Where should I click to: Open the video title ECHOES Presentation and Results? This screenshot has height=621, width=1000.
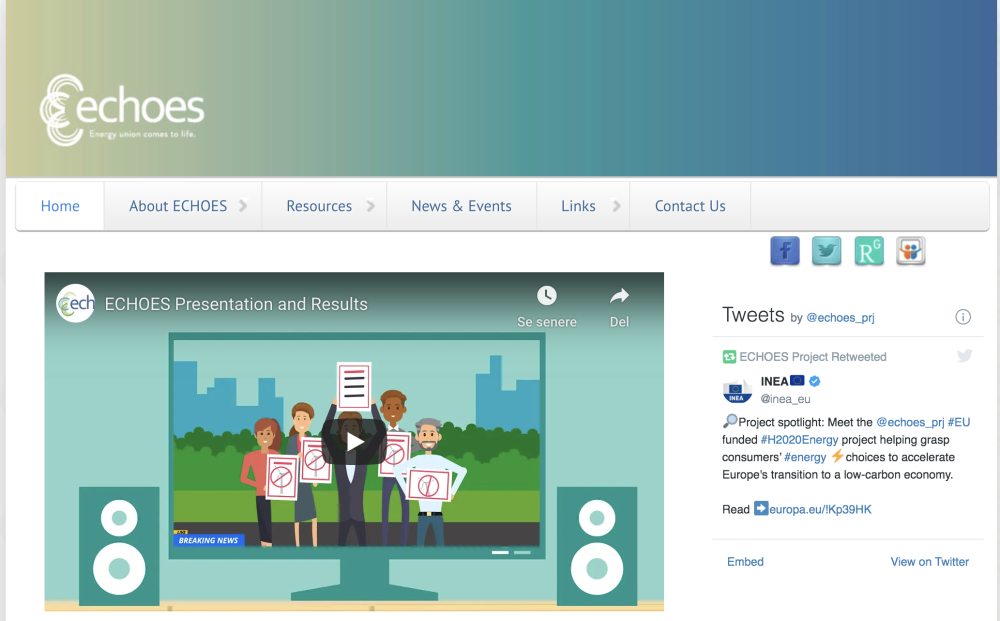(236, 304)
